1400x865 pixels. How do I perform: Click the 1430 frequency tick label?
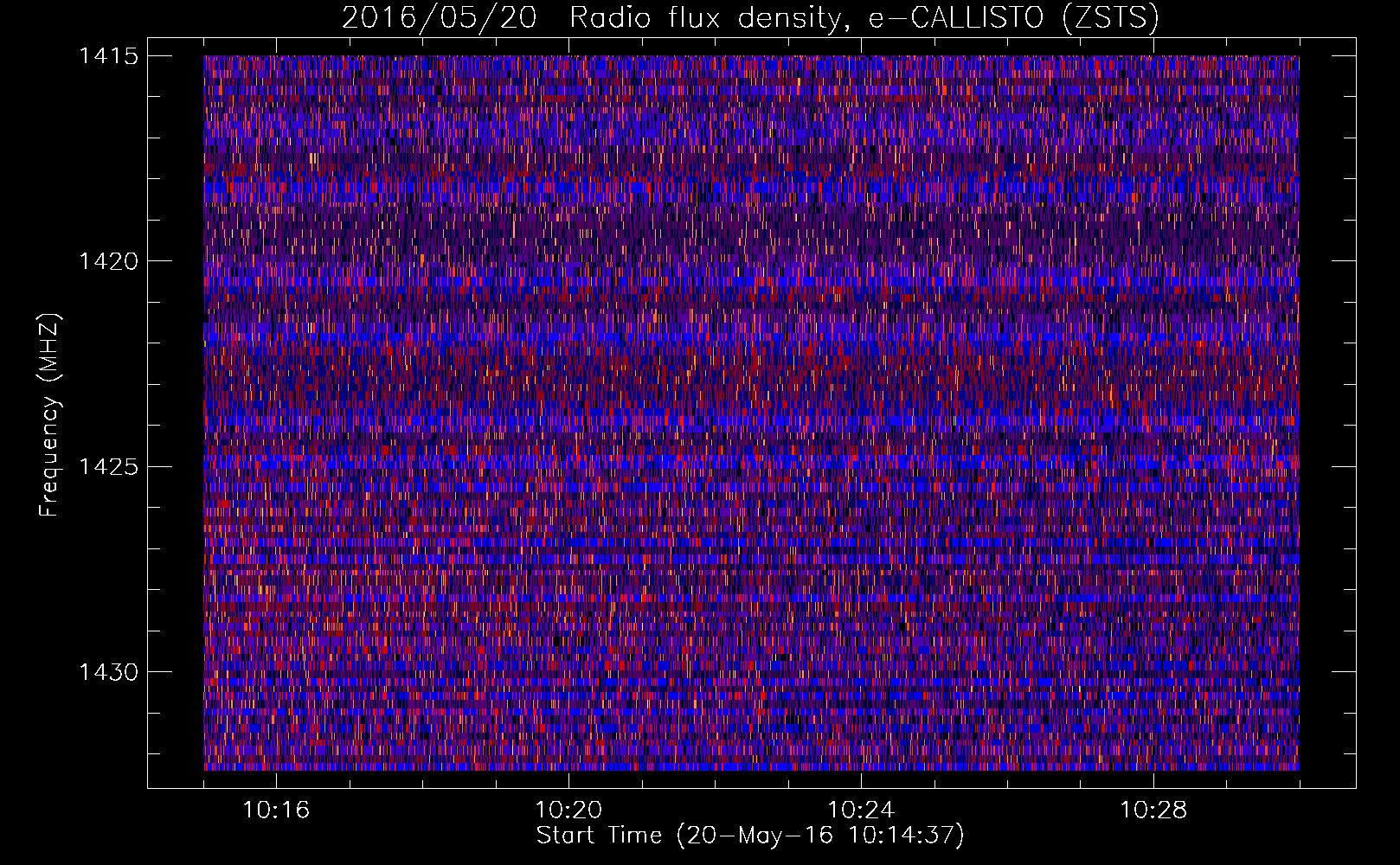click(x=109, y=672)
